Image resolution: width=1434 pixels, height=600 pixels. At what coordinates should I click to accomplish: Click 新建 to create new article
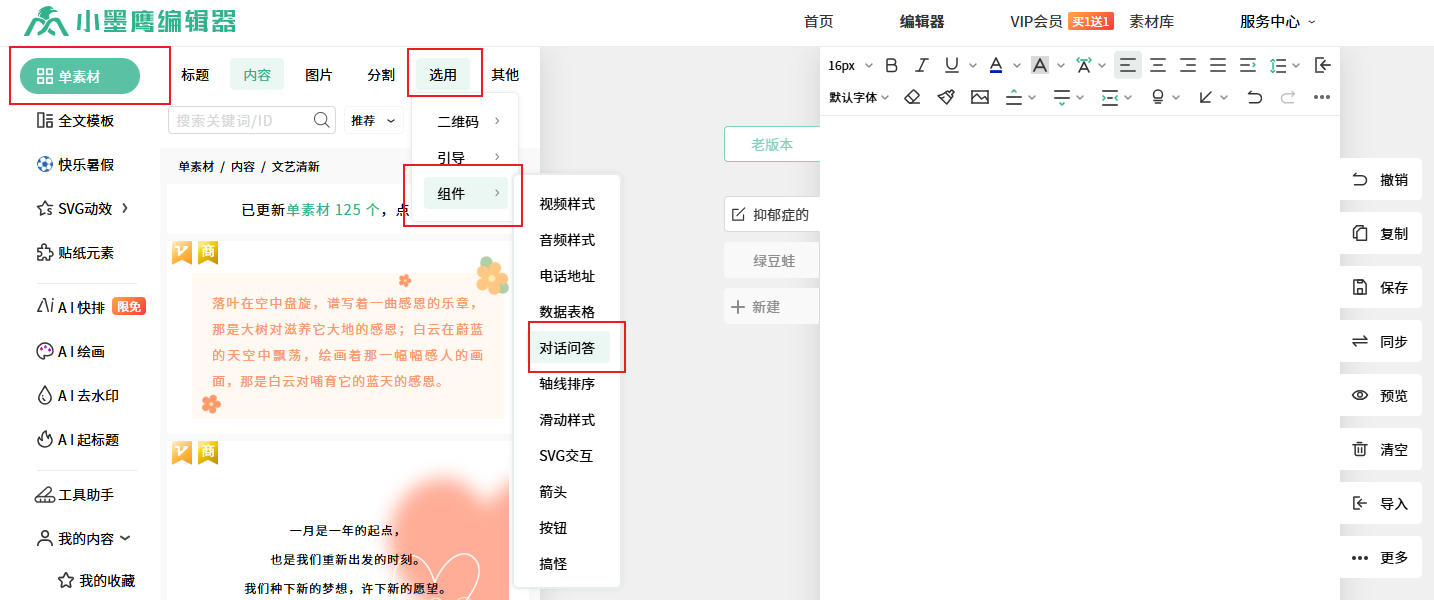[772, 306]
